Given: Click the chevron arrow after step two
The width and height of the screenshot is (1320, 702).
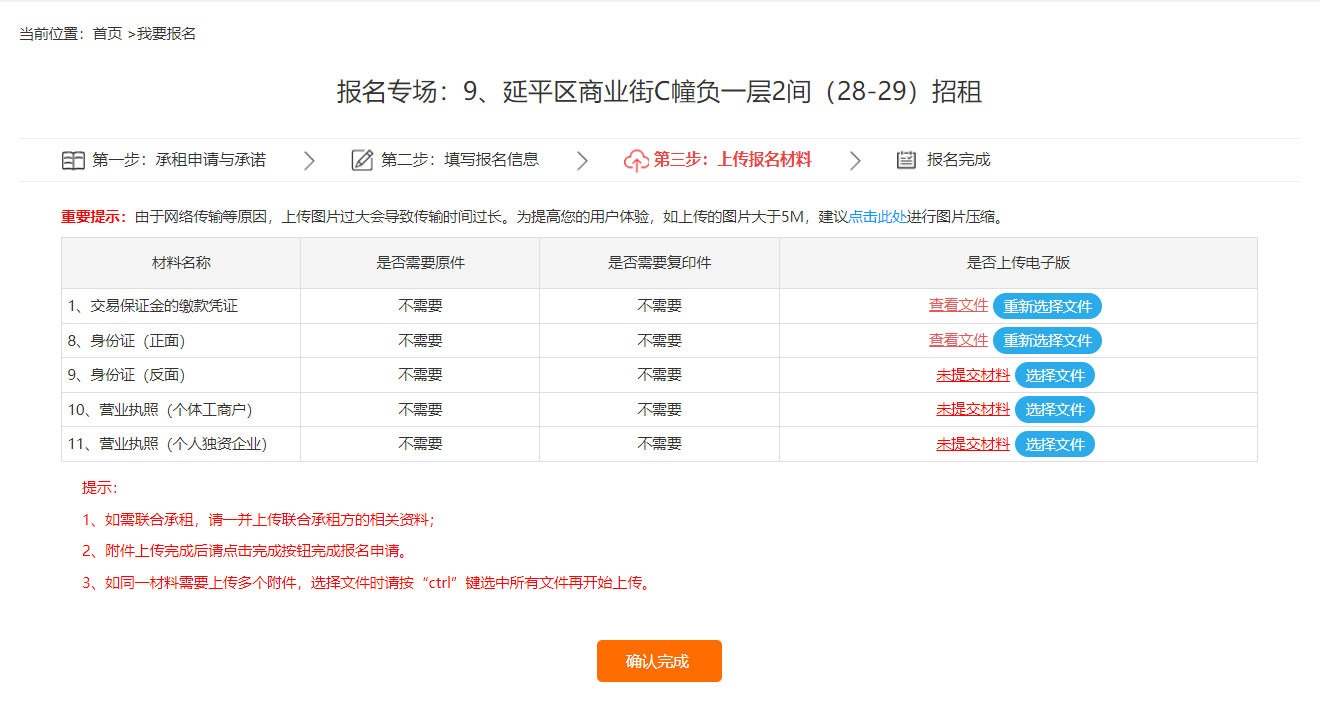Looking at the screenshot, I should coord(582,161).
